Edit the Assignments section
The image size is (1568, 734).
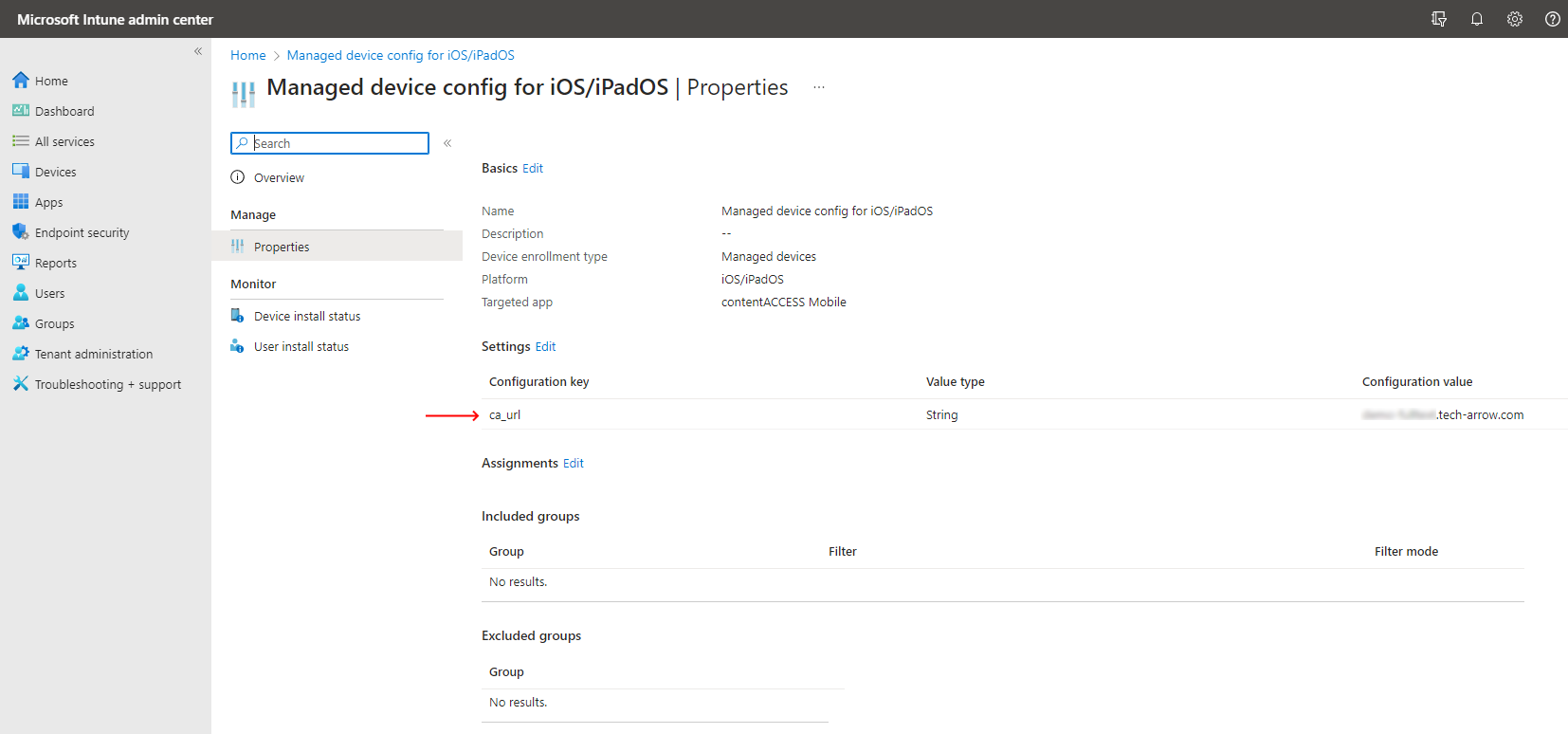(x=574, y=463)
